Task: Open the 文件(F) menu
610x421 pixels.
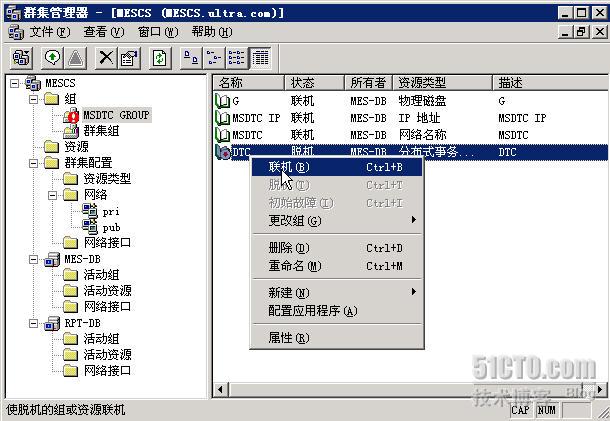Action: pyautogui.click(x=50, y=32)
